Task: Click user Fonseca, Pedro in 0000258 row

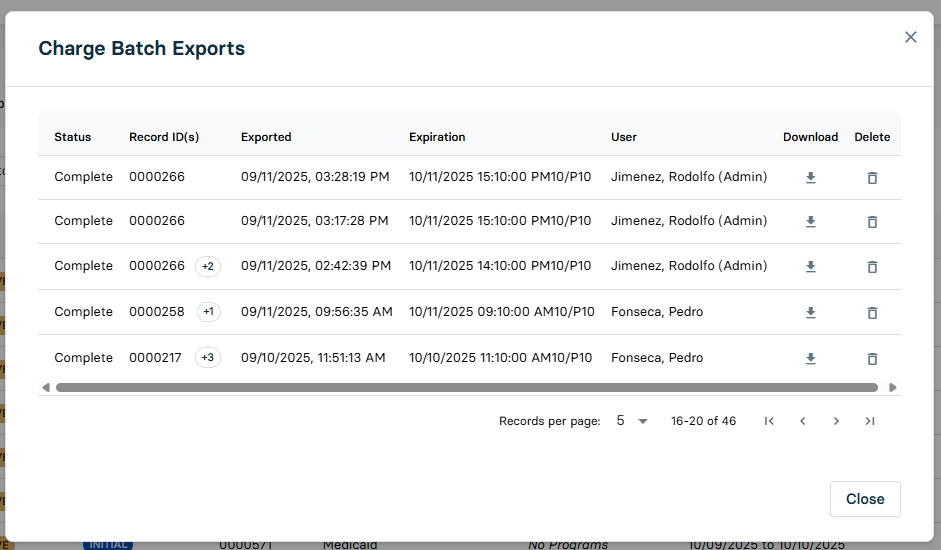Action: pos(657,312)
